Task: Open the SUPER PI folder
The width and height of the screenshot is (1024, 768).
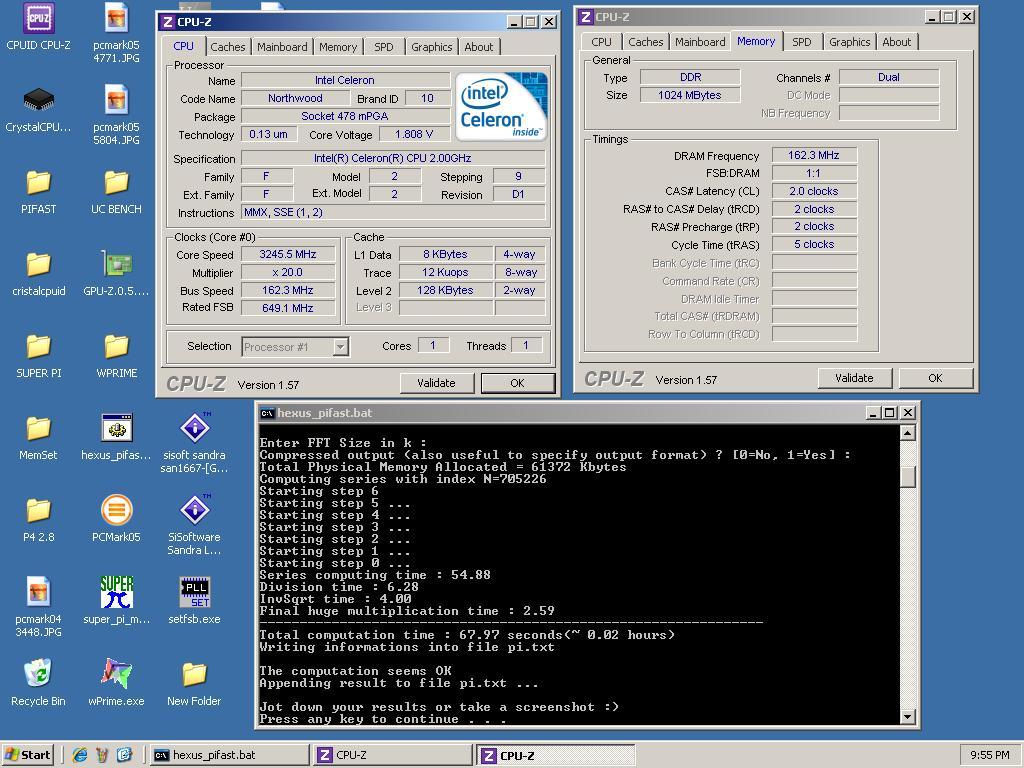Action: point(39,355)
